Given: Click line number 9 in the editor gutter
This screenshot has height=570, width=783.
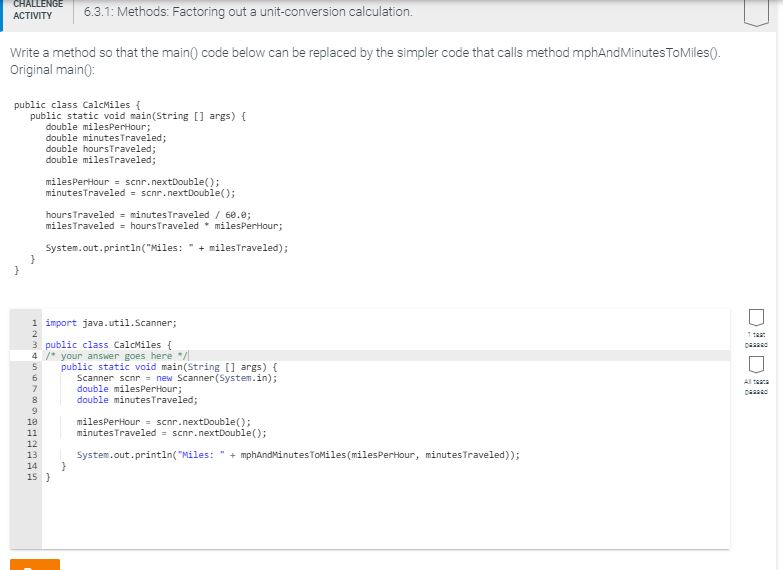Looking at the screenshot, I should point(34,411).
